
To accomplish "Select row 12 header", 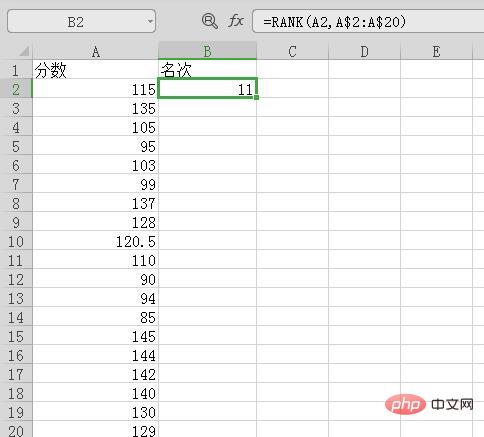I will click(16, 279).
